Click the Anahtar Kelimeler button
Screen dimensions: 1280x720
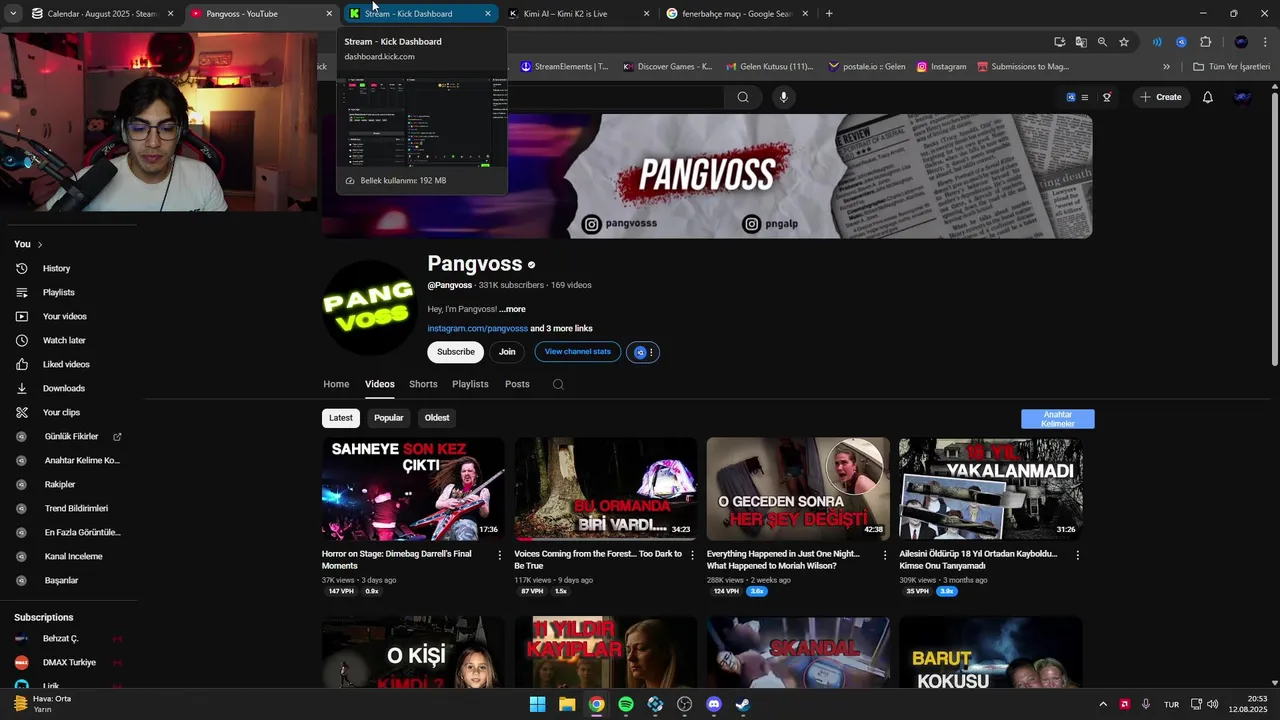[1057, 419]
